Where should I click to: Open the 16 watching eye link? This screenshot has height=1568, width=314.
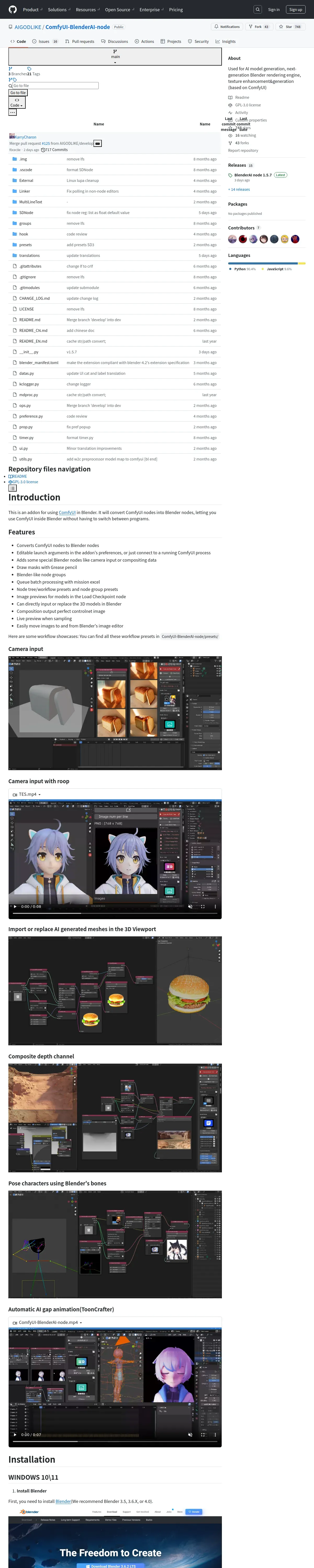pos(242,136)
